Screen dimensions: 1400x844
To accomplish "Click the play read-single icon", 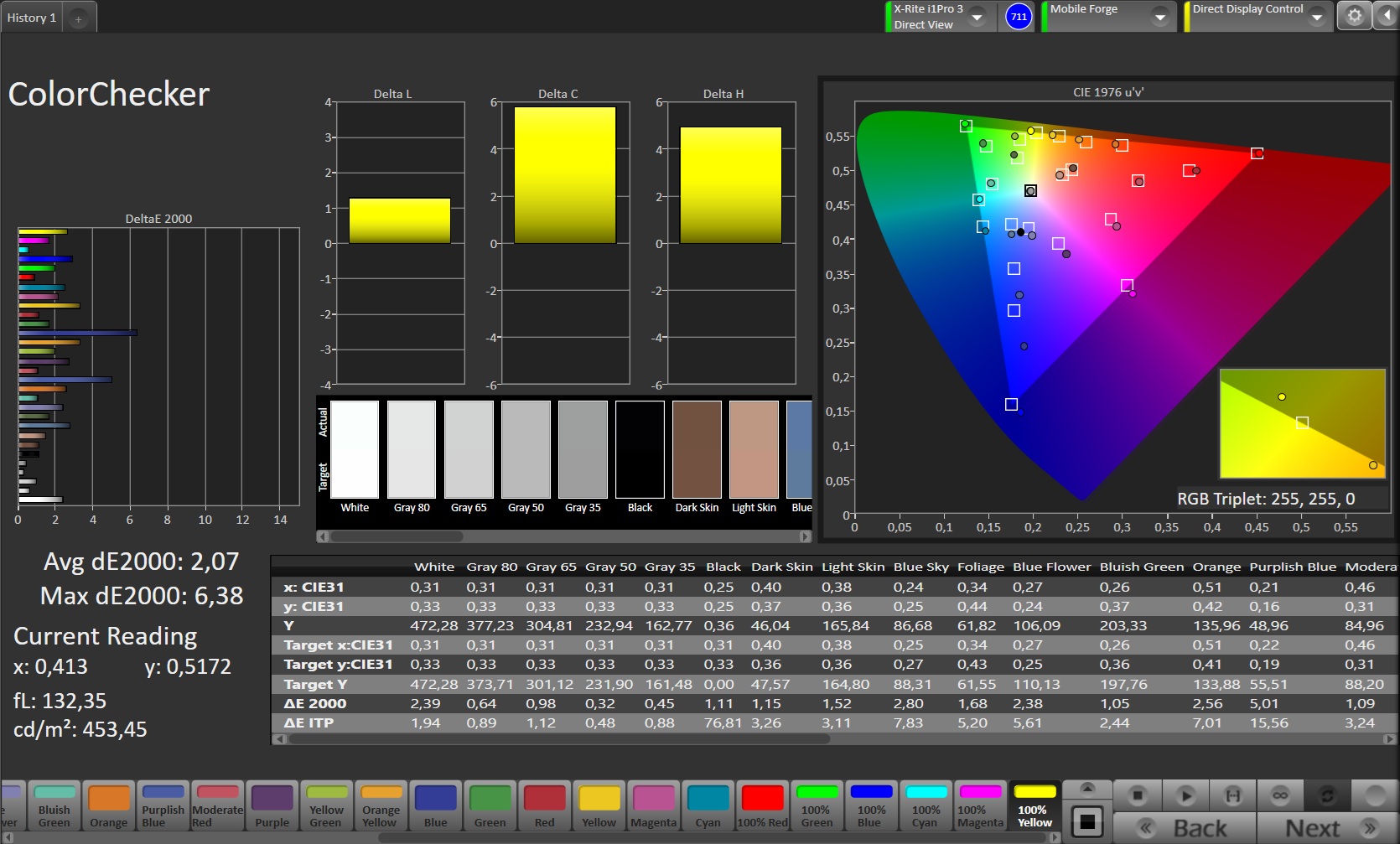I will coord(1185,795).
